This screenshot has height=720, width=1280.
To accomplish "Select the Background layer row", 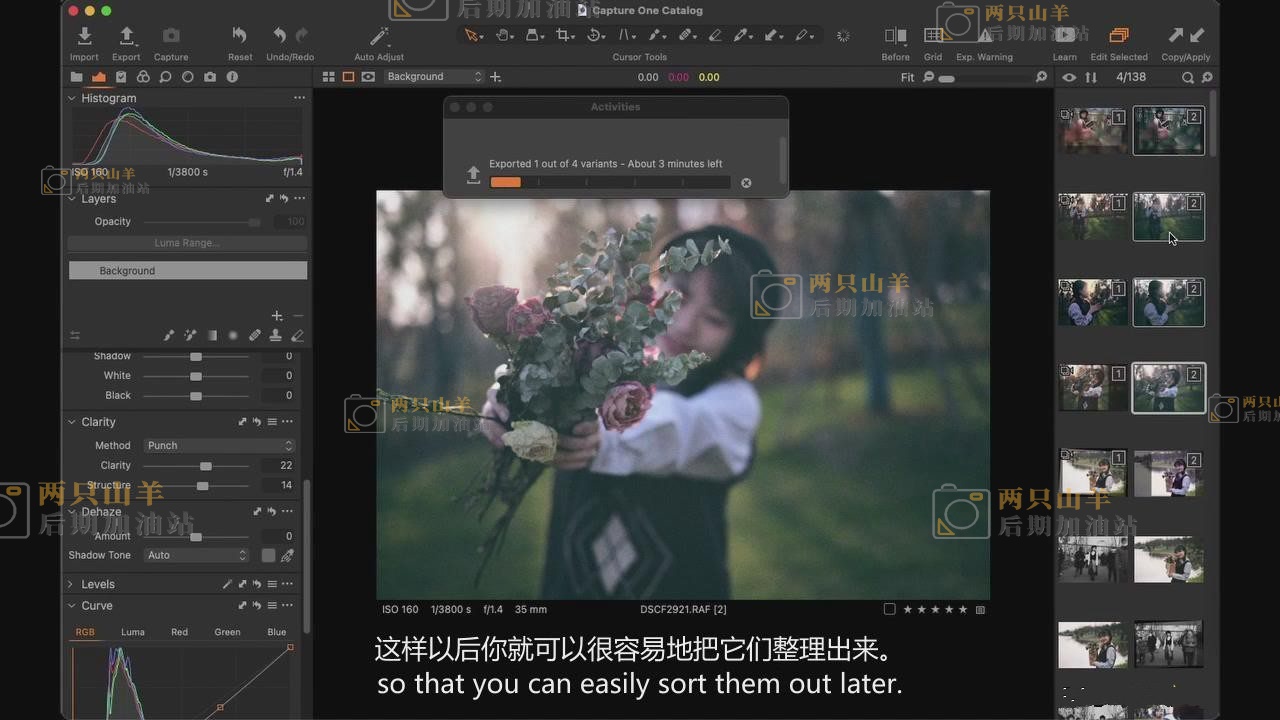I will (187, 271).
